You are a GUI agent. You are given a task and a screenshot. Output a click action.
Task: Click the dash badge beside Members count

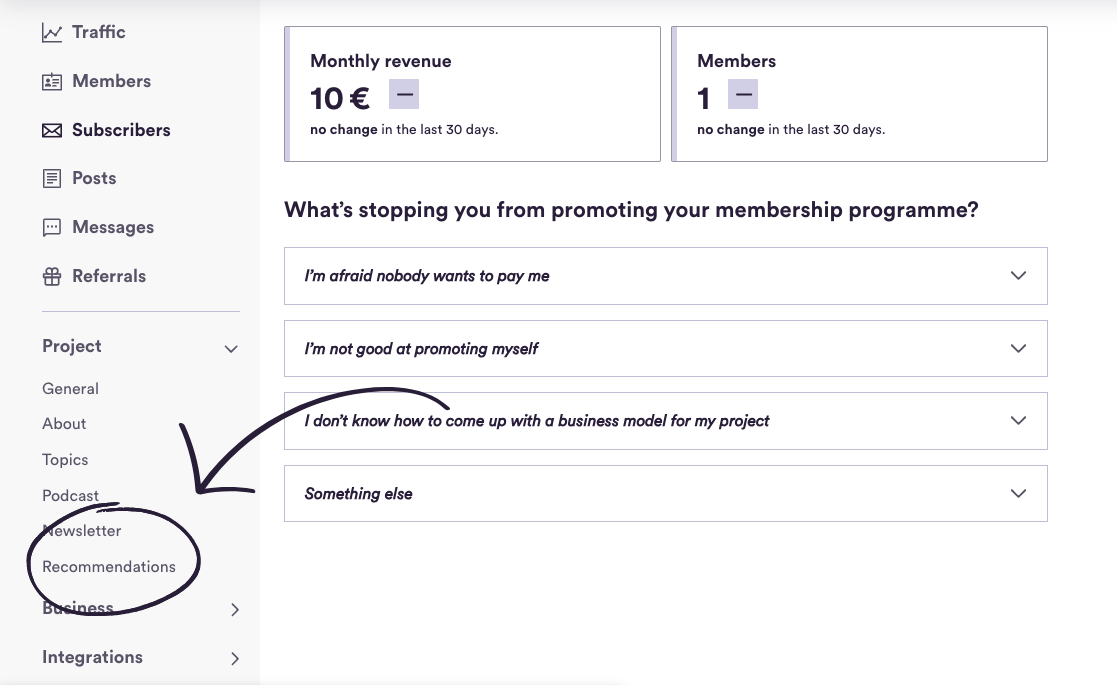pyautogui.click(x=743, y=94)
